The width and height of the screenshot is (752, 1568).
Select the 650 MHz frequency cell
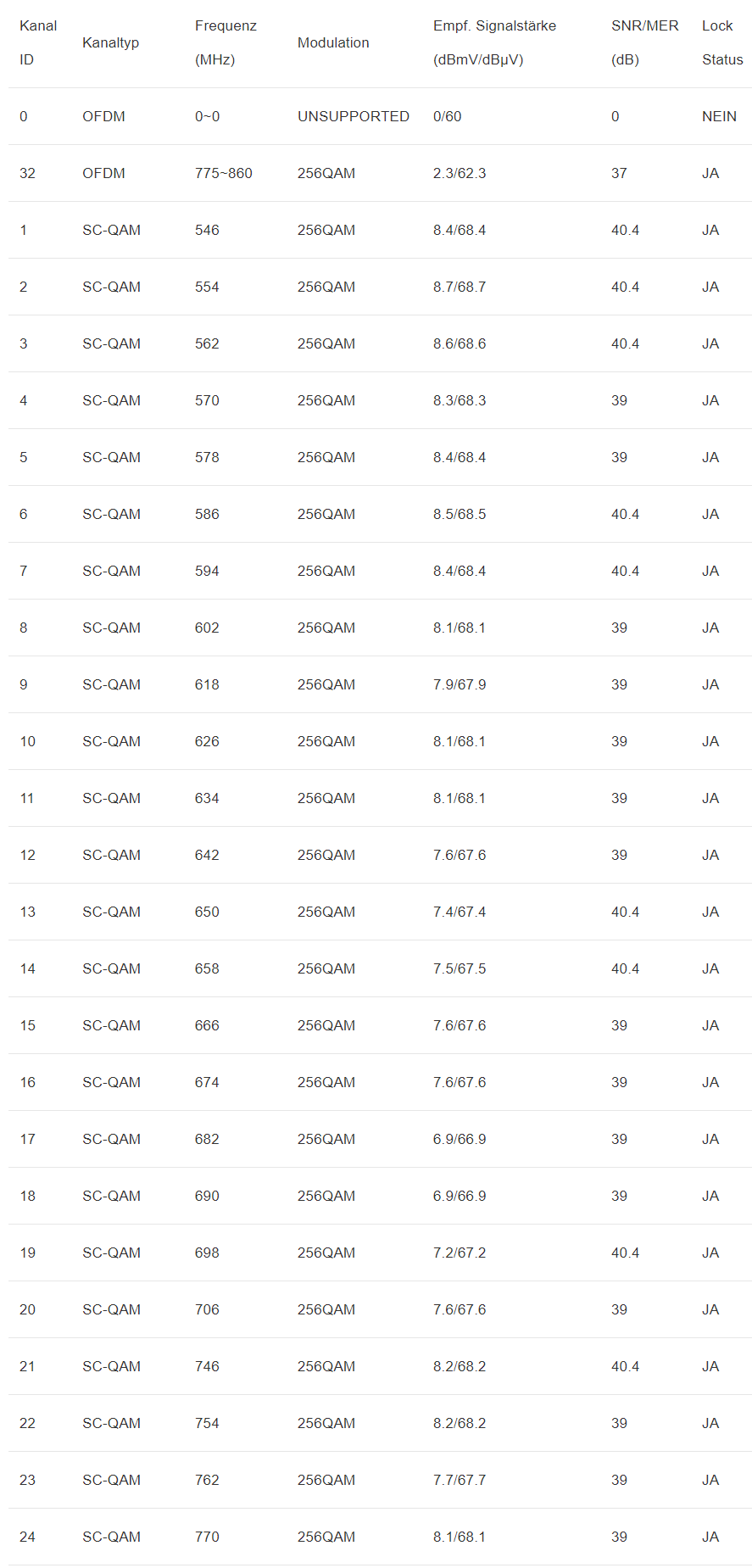click(x=207, y=912)
